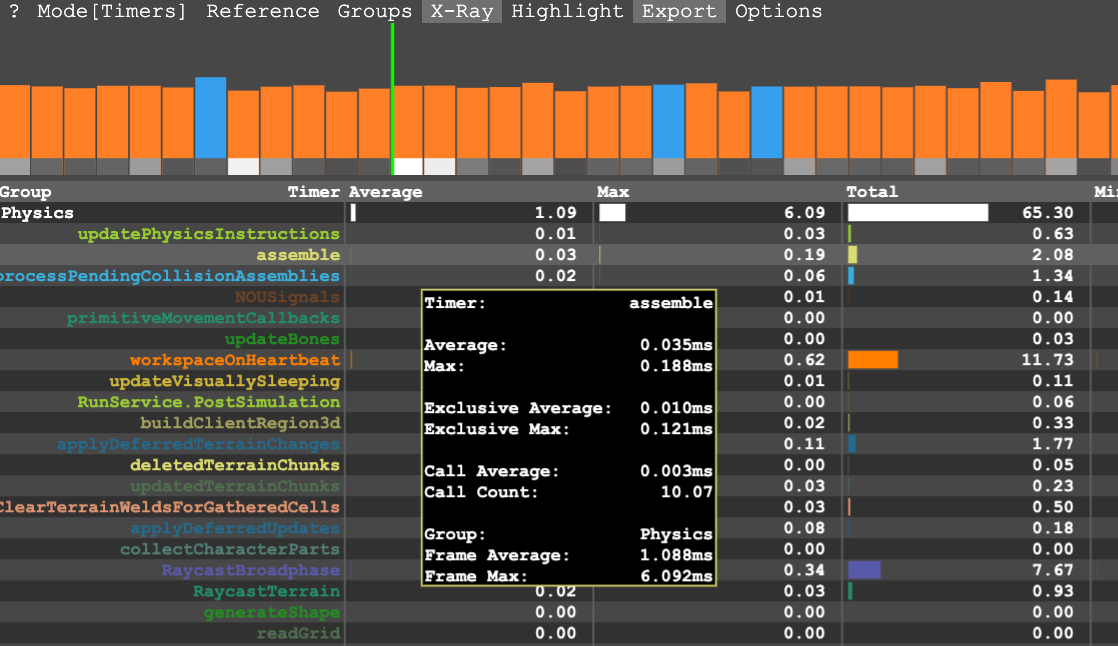Select the workspaceOnHeartbeat timer
Image resolution: width=1118 pixels, height=646 pixels.
(x=235, y=360)
